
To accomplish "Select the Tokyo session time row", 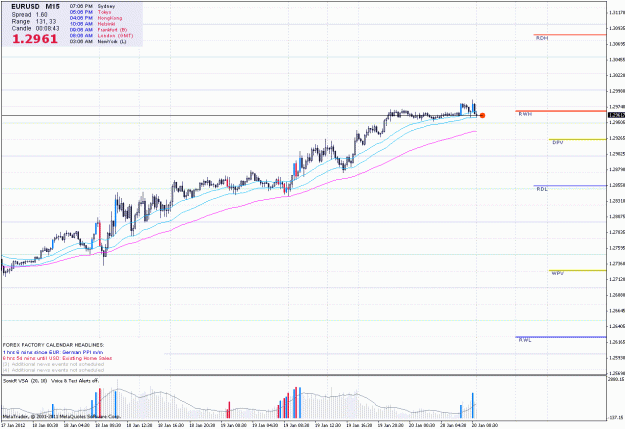I will pos(90,12).
